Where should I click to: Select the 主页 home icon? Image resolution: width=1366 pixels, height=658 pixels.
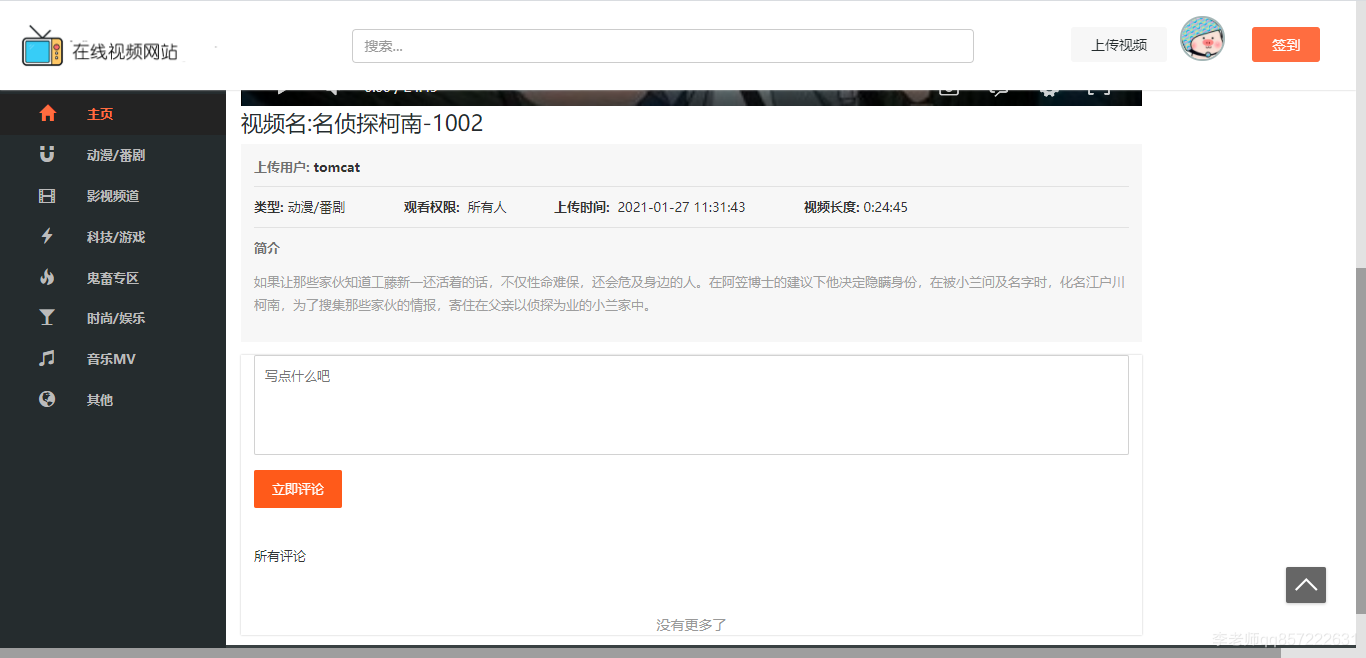[x=47, y=113]
